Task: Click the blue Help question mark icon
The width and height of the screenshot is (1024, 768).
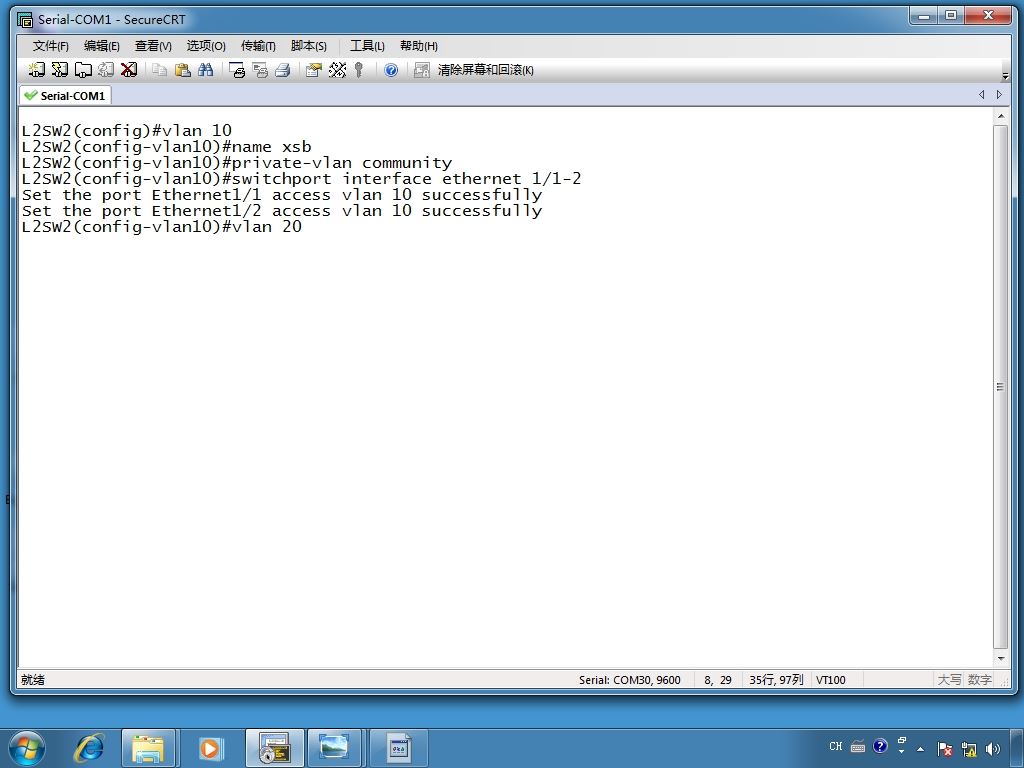Action: pos(391,70)
